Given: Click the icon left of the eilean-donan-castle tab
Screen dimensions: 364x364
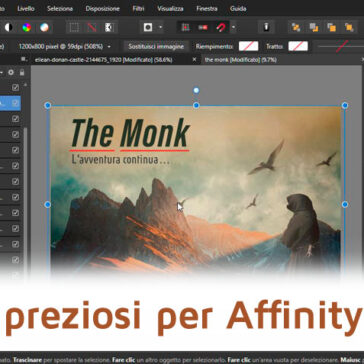Looking at the screenshot, I should pos(23,59).
